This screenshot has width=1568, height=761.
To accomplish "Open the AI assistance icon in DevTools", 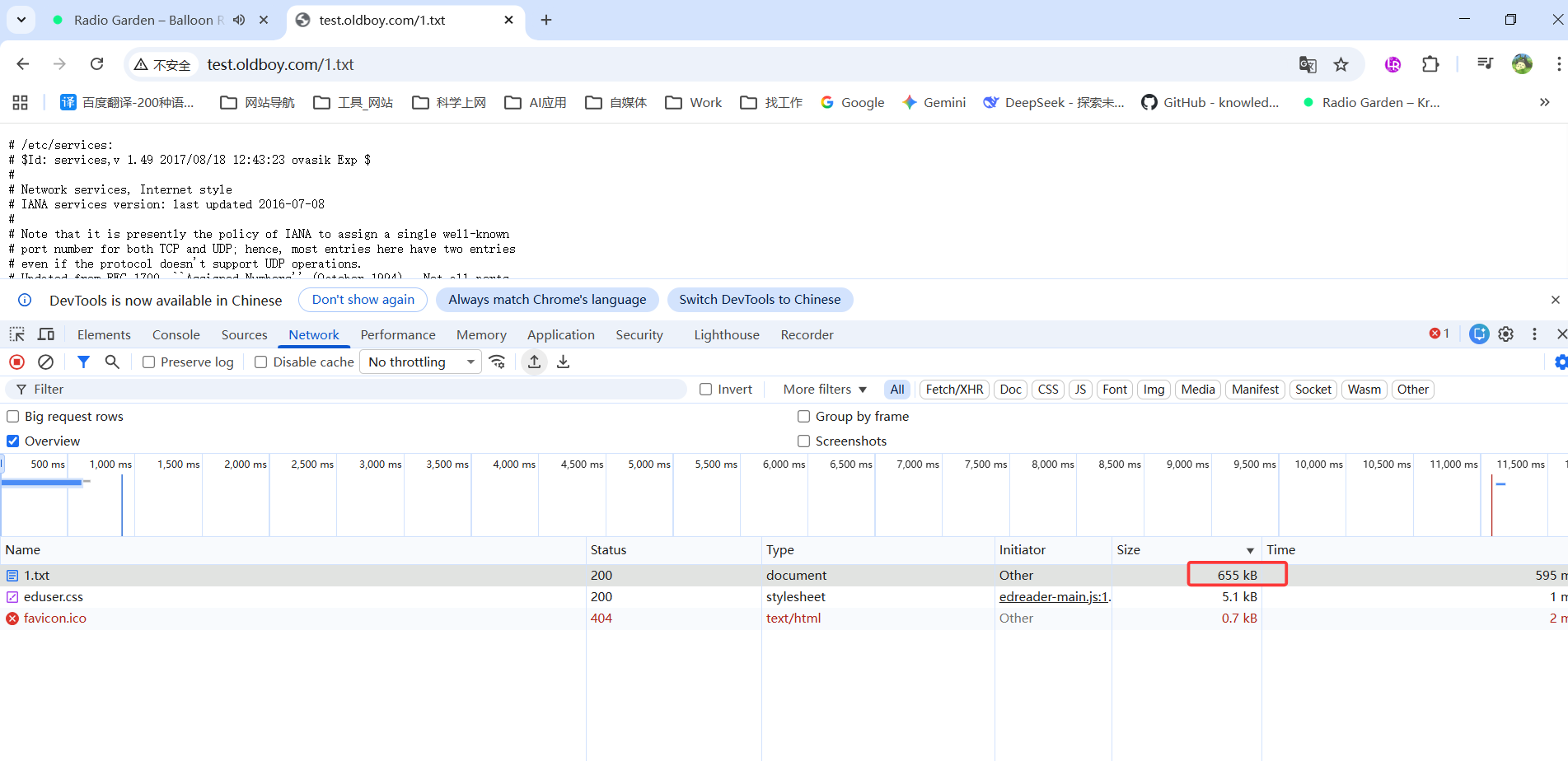I will pyautogui.click(x=1480, y=334).
